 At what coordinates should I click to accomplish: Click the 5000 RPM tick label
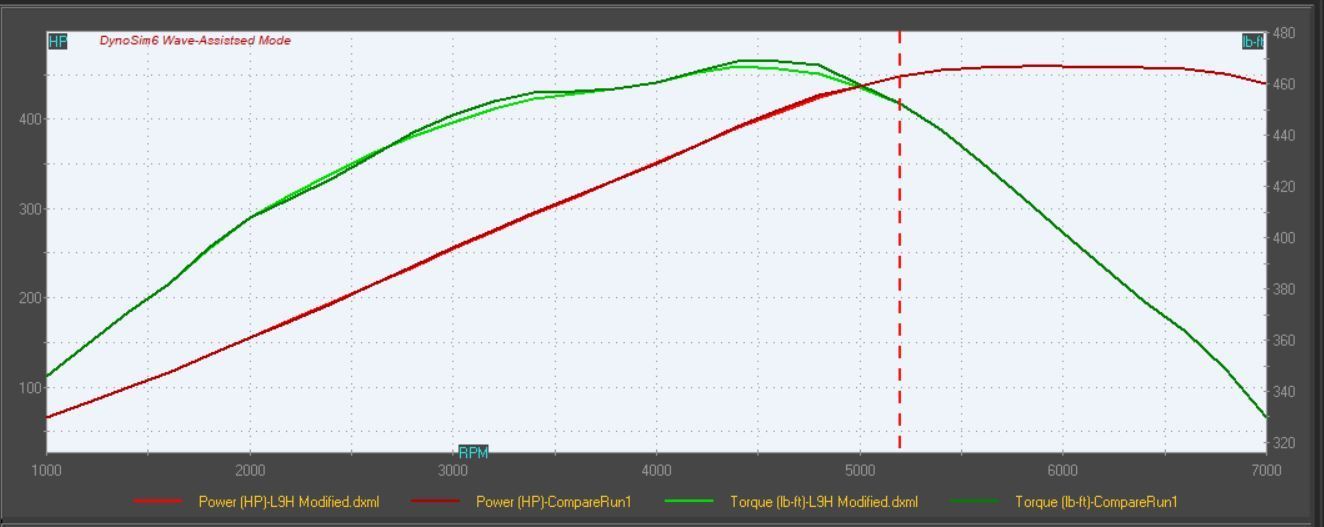(x=859, y=471)
